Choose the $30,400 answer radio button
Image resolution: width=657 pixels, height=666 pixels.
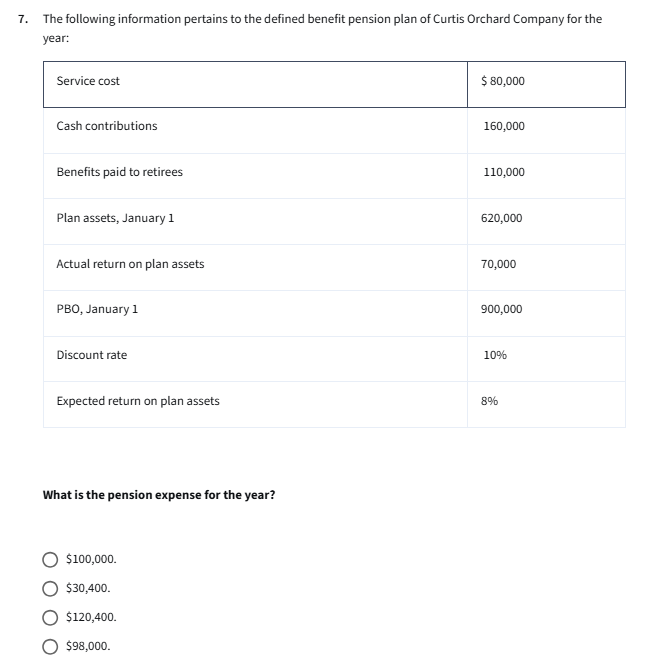(50, 588)
